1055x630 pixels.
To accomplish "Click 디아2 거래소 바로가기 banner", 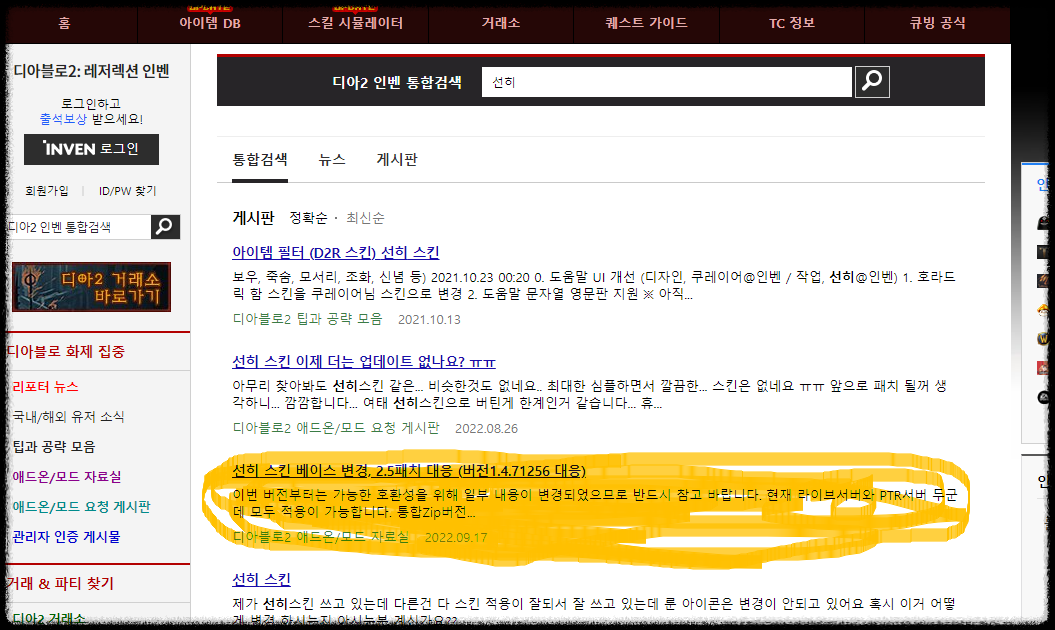I will pos(92,287).
